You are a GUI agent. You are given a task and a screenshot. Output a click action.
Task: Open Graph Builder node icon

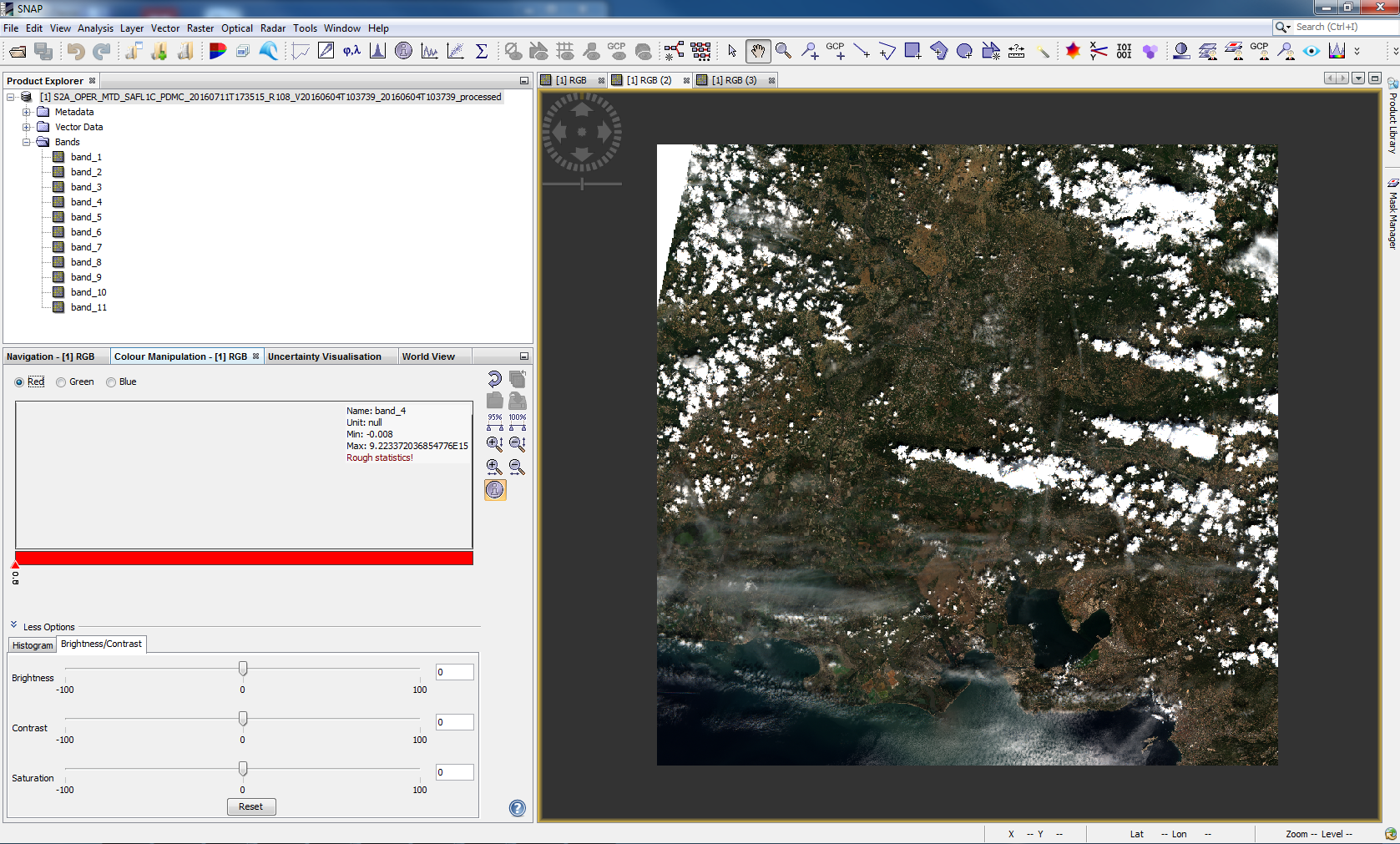coord(674,52)
